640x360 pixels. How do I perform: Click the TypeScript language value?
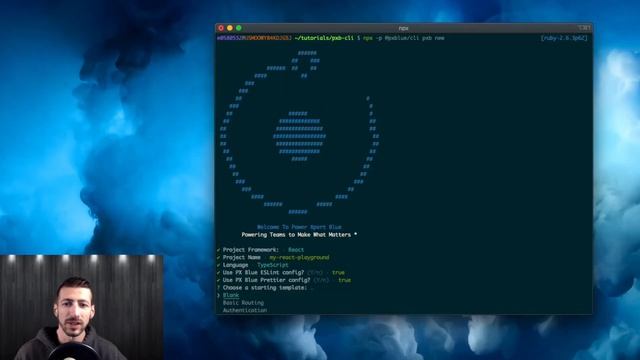pos(273,265)
